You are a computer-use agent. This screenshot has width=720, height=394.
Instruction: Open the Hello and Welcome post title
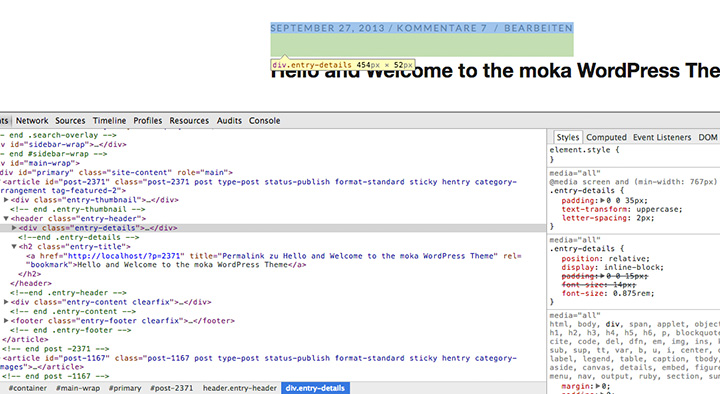click(x=495, y=71)
